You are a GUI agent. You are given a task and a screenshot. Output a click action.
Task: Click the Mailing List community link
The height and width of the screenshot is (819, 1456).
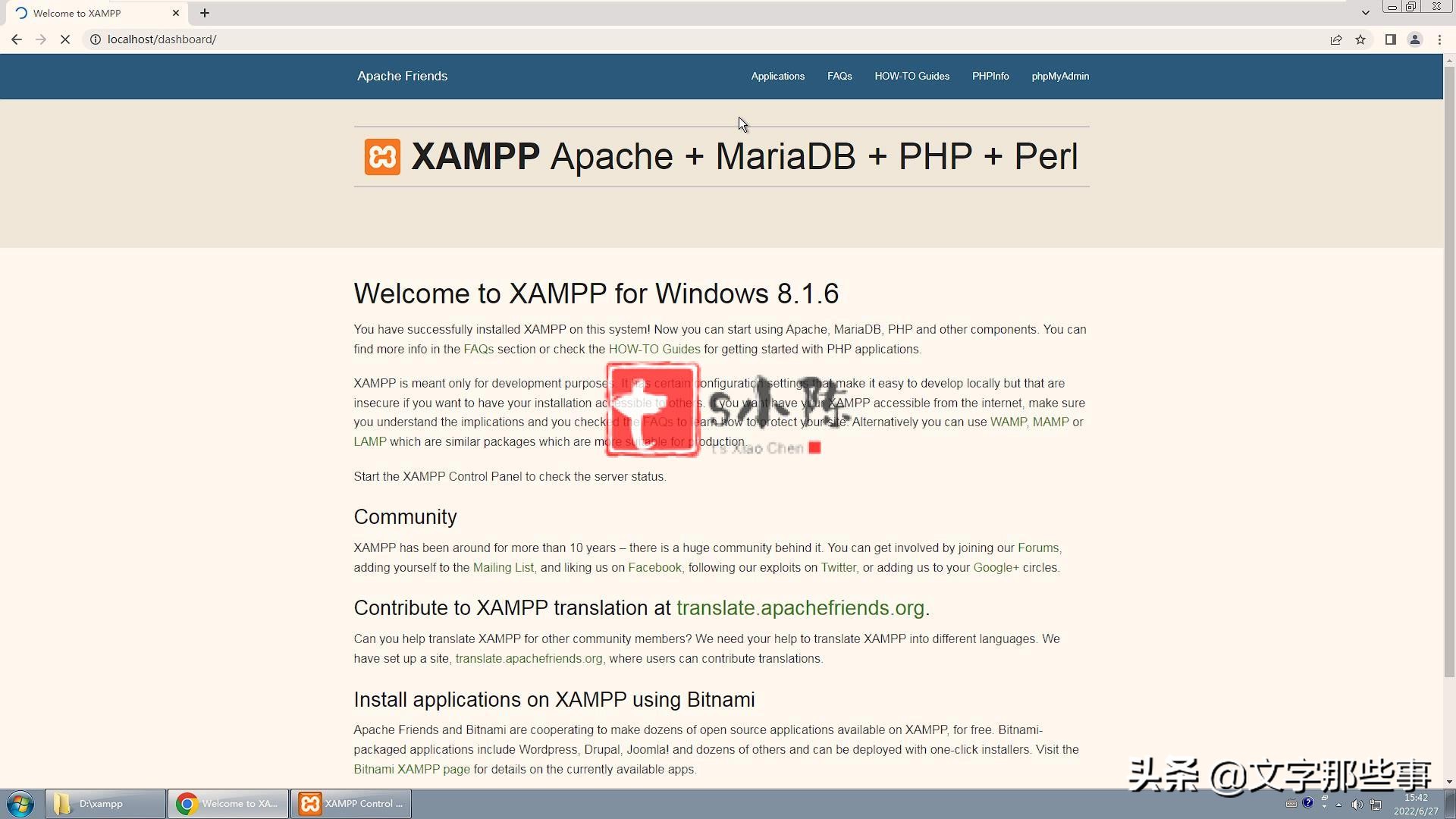coord(503,567)
